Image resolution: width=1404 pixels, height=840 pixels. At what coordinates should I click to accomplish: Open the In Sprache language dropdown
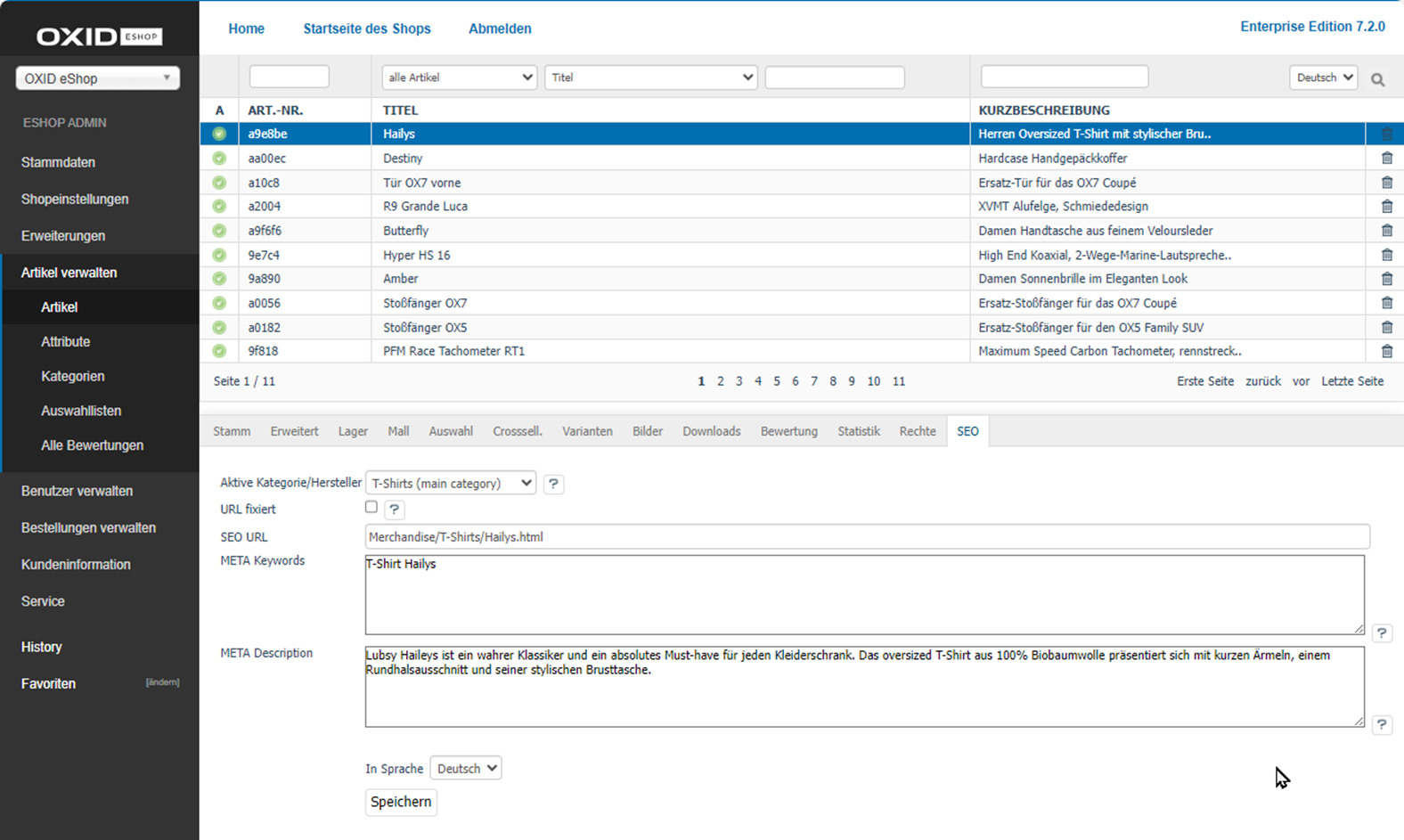(x=465, y=768)
